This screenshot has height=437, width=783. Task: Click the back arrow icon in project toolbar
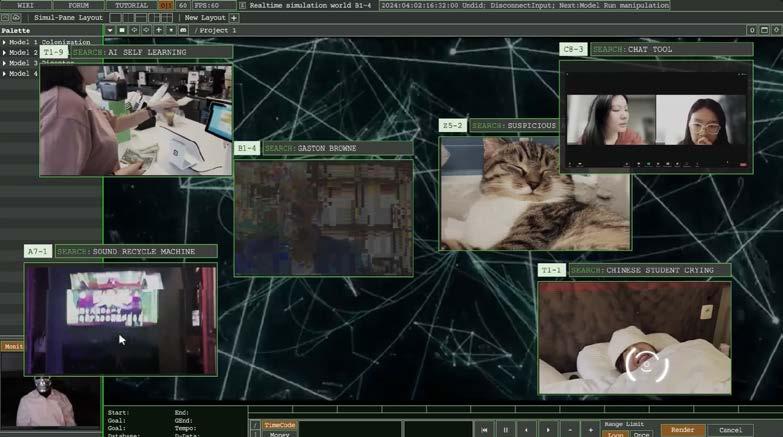coord(134,30)
